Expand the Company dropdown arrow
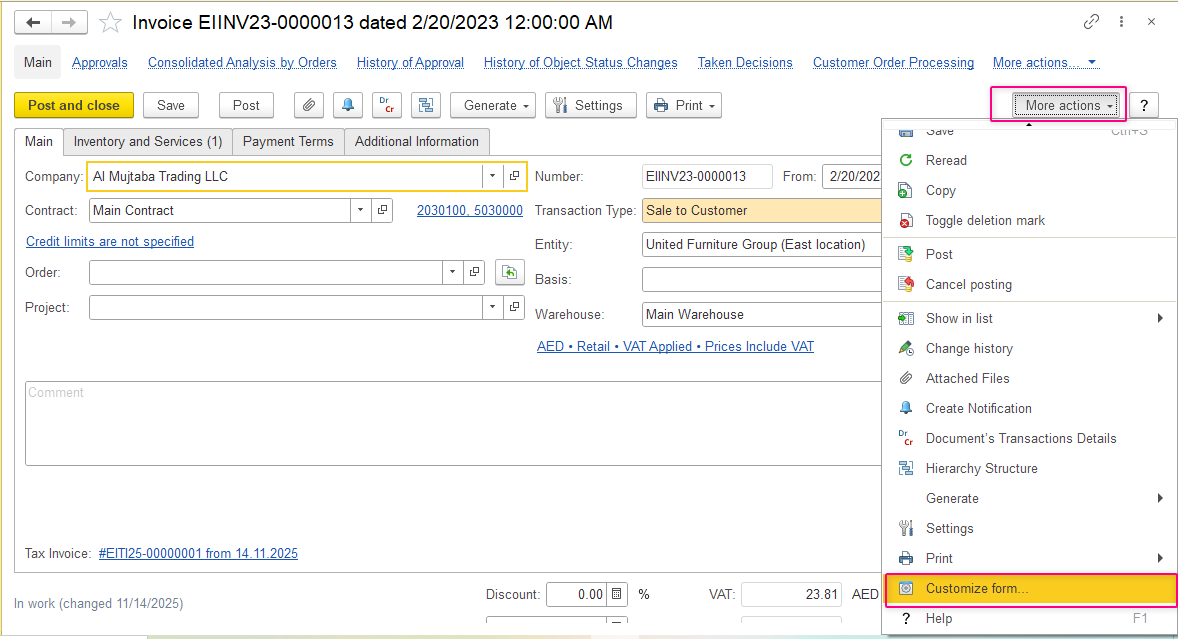 point(492,176)
